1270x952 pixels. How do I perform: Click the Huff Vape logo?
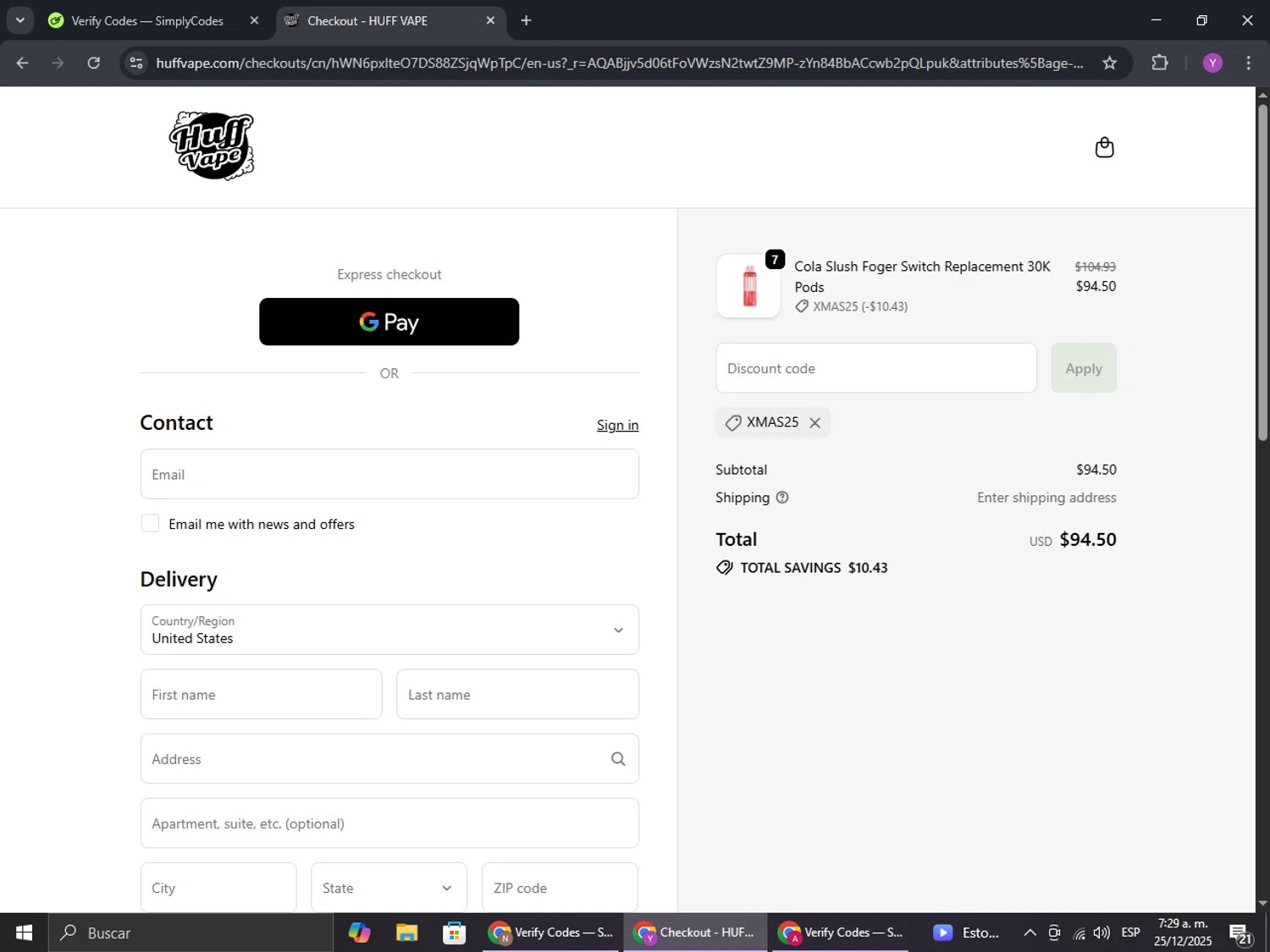(212, 146)
